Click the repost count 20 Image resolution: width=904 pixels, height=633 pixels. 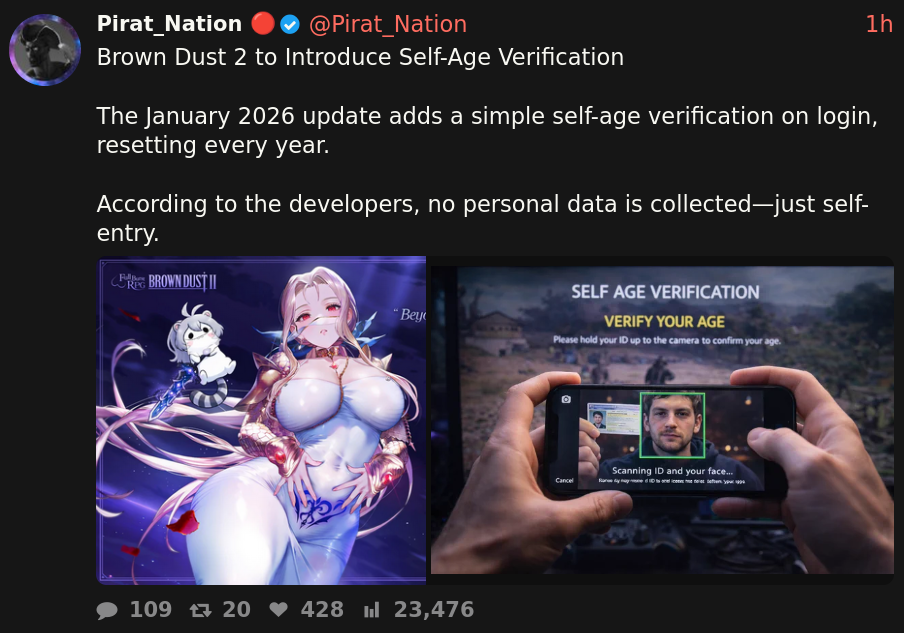[236, 609]
